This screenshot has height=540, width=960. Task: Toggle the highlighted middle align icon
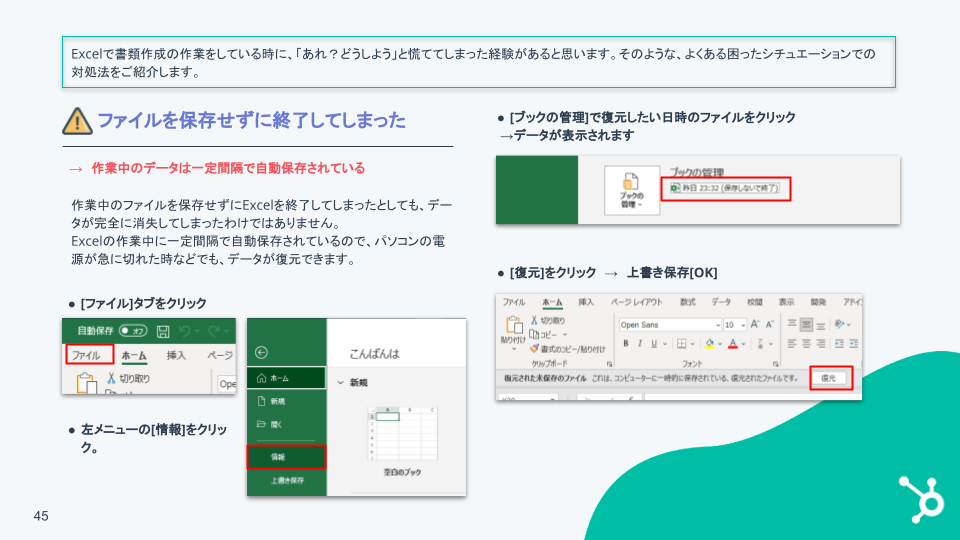click(806, 324)
